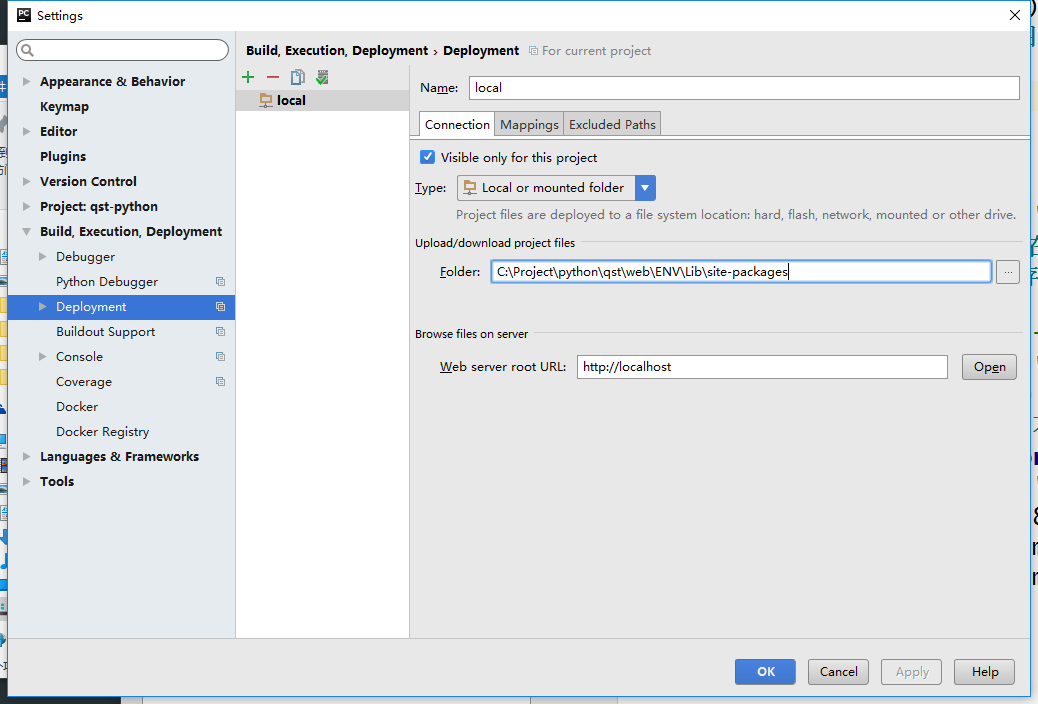The height and width of the screenshot is (704, 1038).
Task: Confirm settings with OK button
Action: (x=765, y=672)
